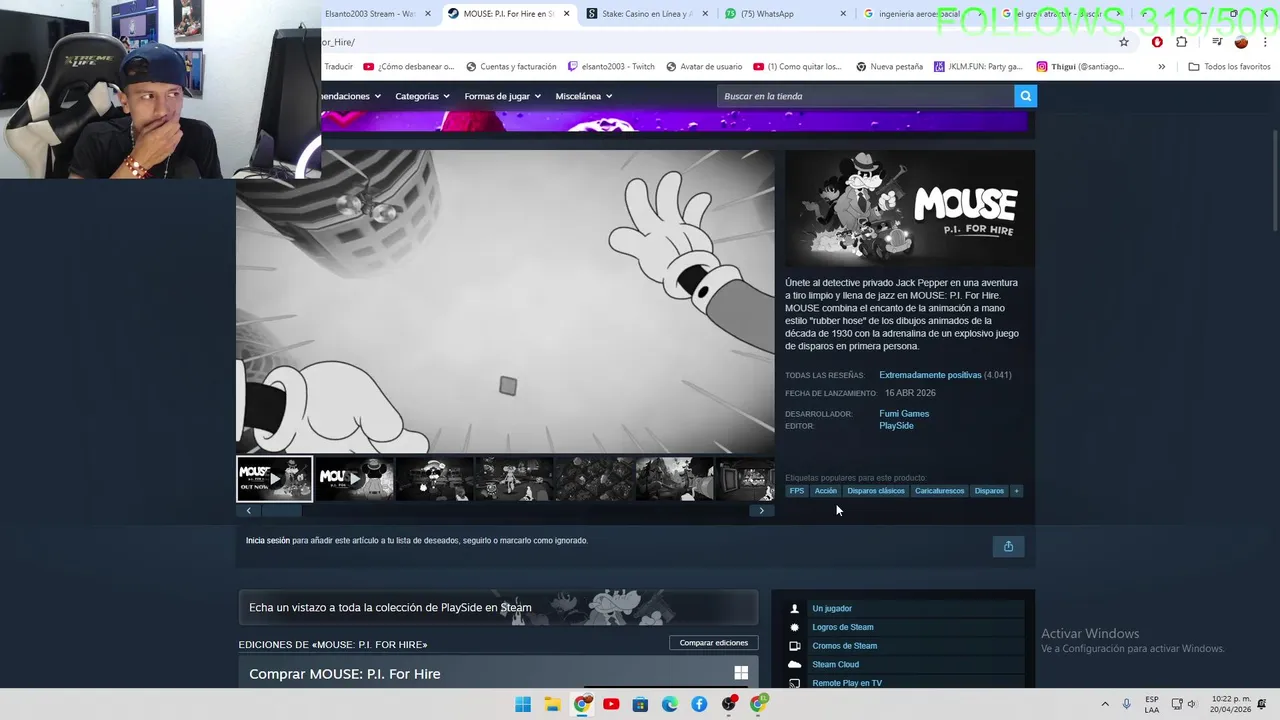The height and width of the screenshot is (720, 1280).
Task: Open JKLM.FUN Party bookmark
Action: [978, 67]
